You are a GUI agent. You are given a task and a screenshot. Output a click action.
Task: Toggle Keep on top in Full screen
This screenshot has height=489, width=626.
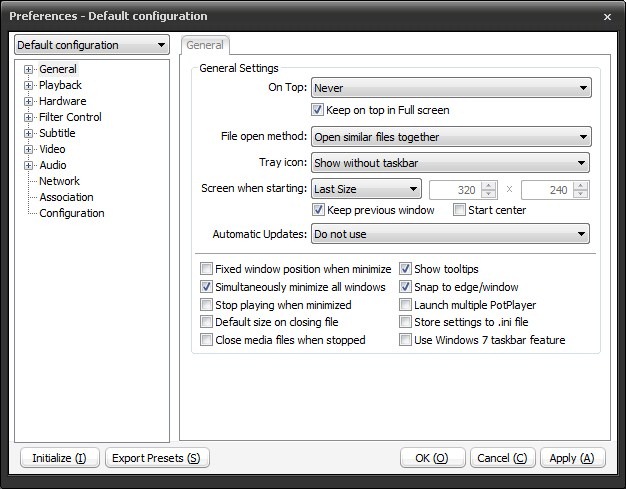click(x=317, y=110)
